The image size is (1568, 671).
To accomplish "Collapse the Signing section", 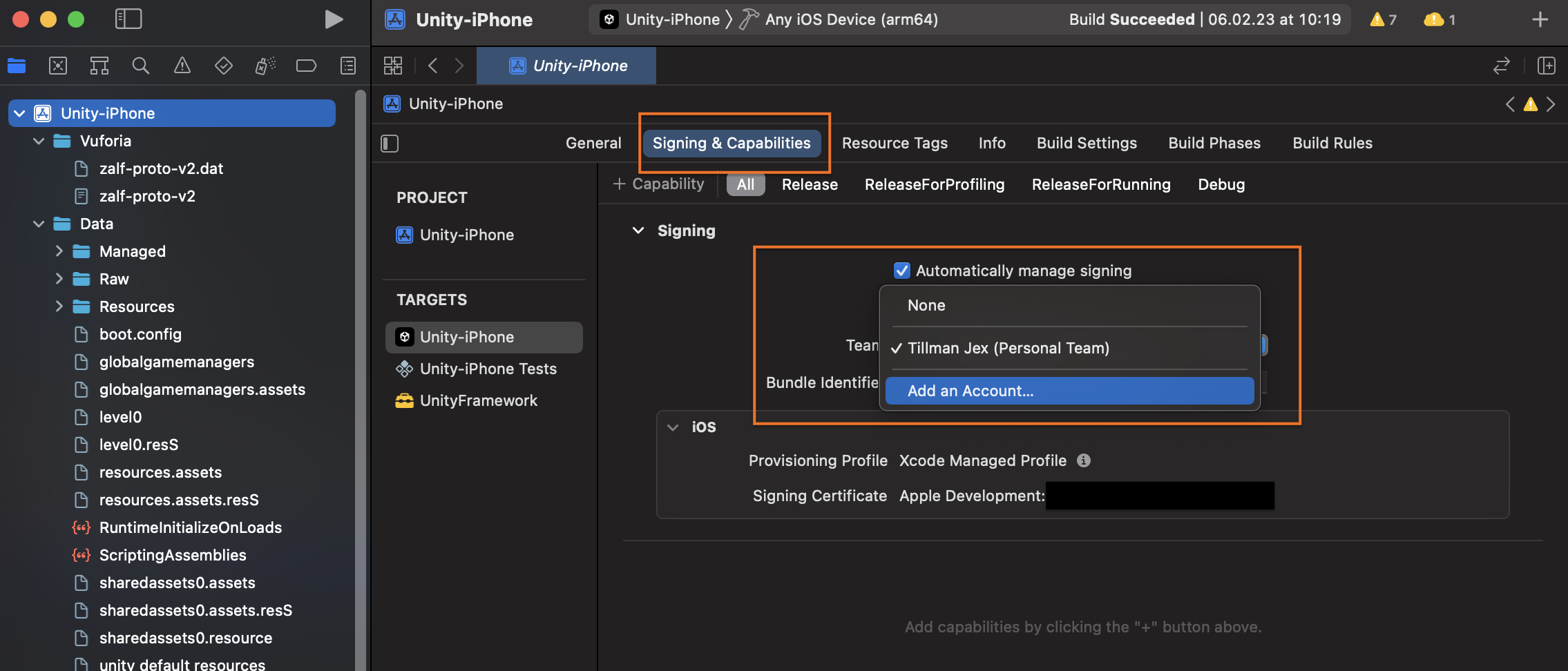I will [x=638, y=231].
